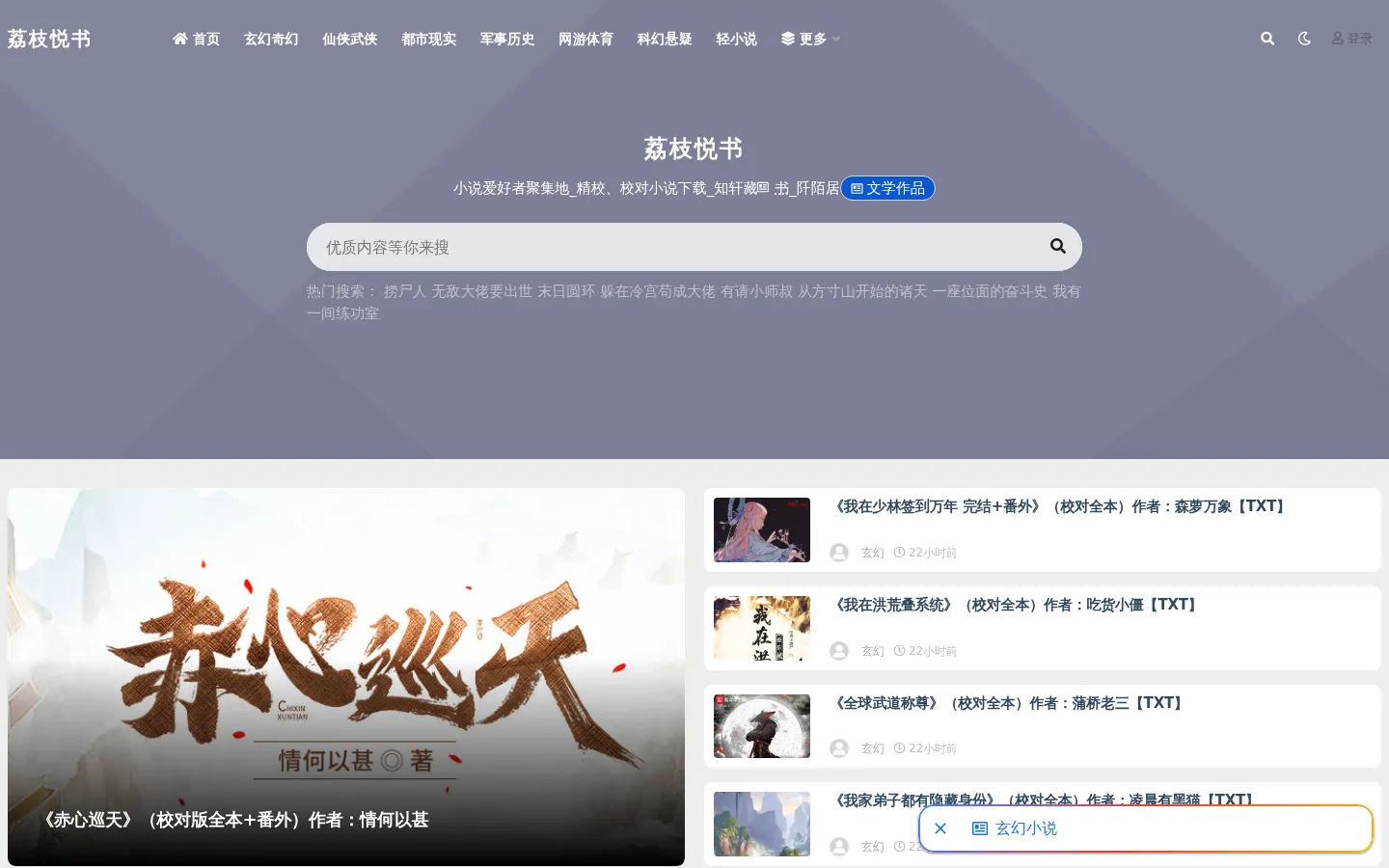The width and height of the screenshot is (1389, 868).
Task: Search hot keyword 躲在冷宫苟成大佬
Action: tap(658, 291)
